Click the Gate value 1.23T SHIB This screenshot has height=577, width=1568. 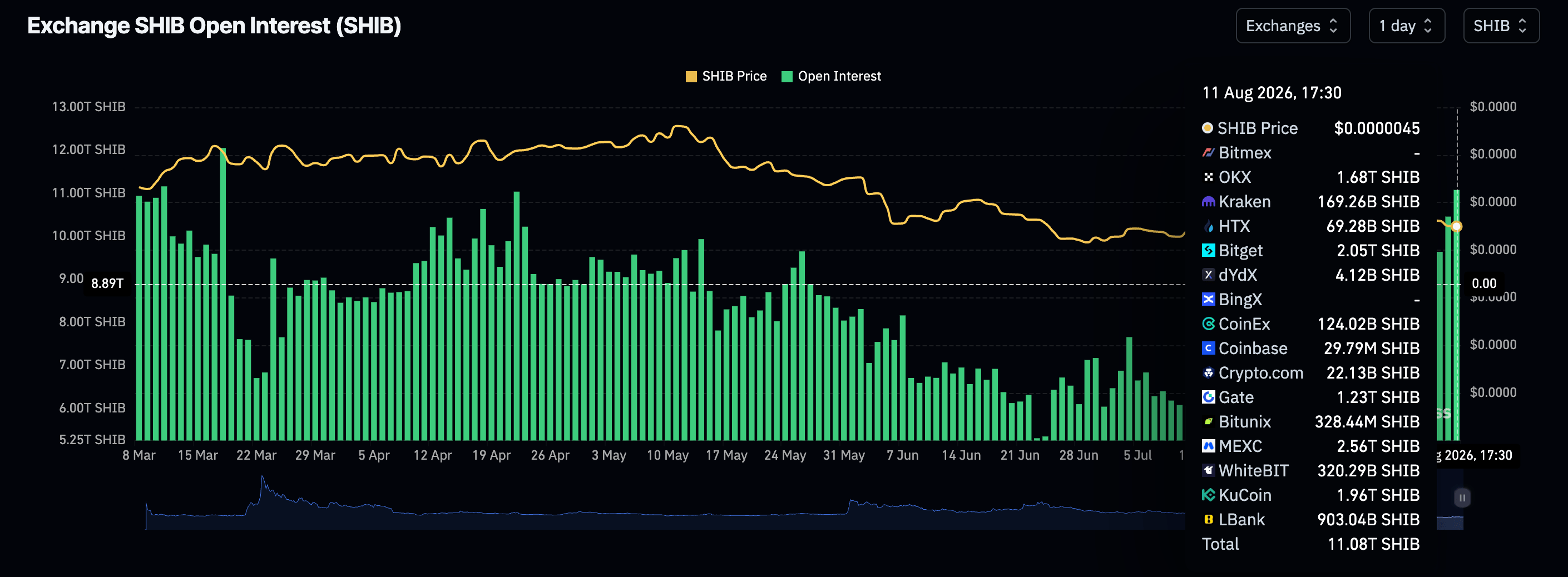point(1378,397)
